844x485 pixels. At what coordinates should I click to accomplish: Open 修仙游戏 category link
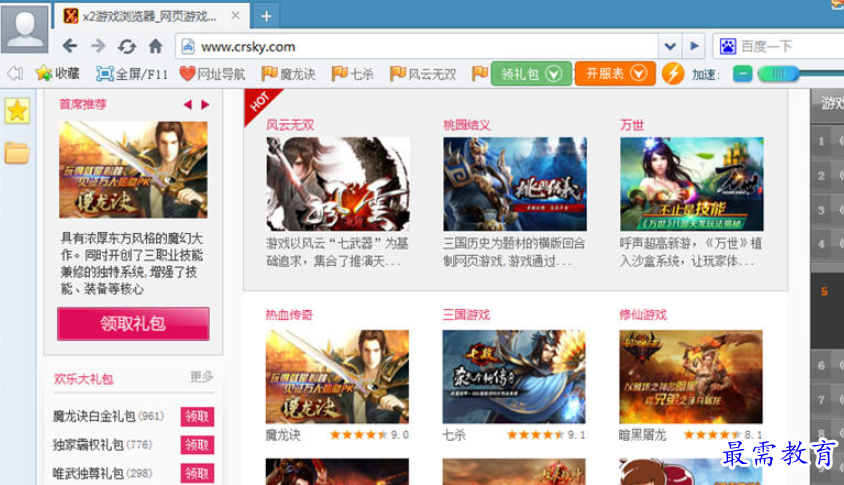click(x=643, y=314)
